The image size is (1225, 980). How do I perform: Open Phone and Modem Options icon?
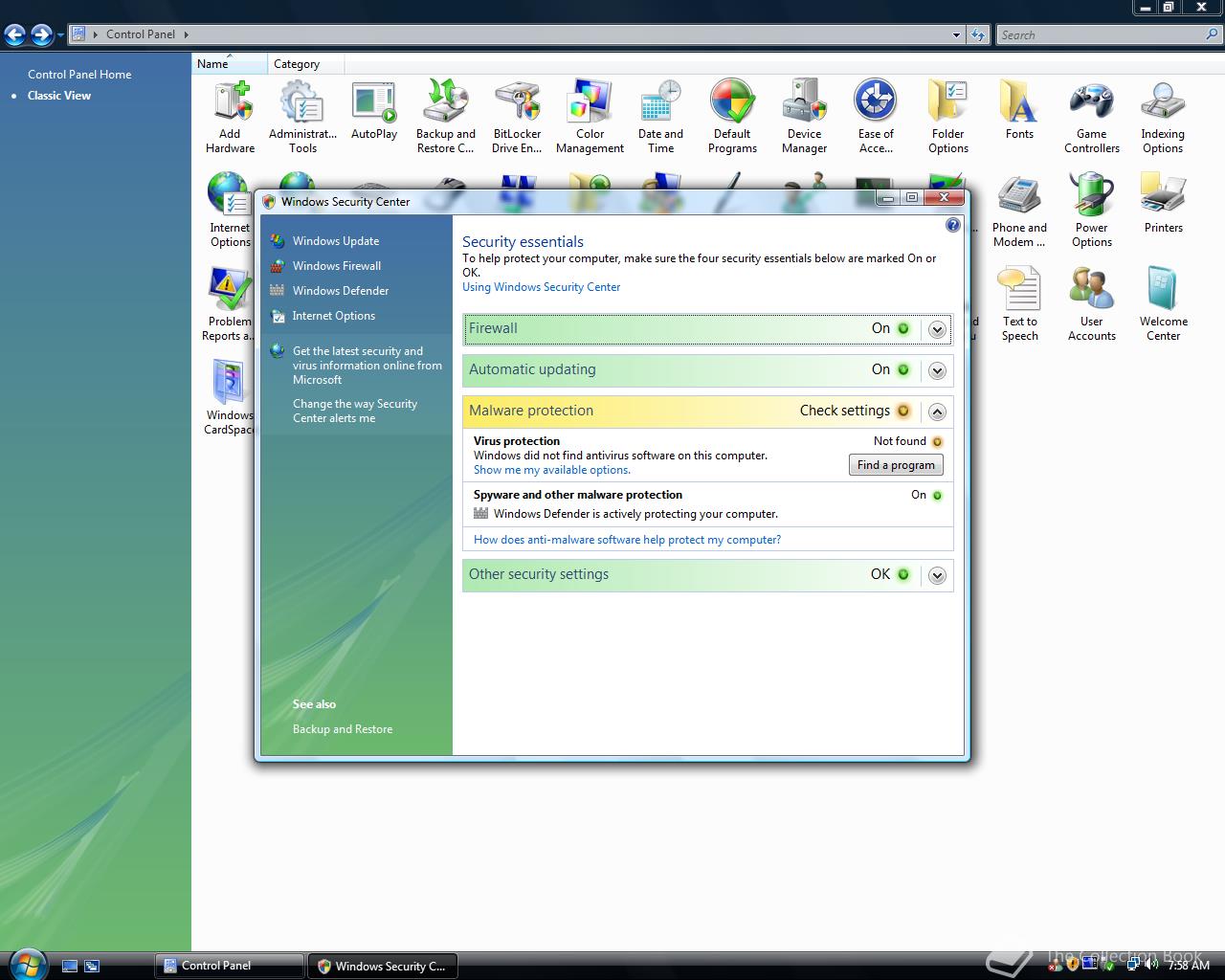pyautogui.click(x=1019, y=211)
